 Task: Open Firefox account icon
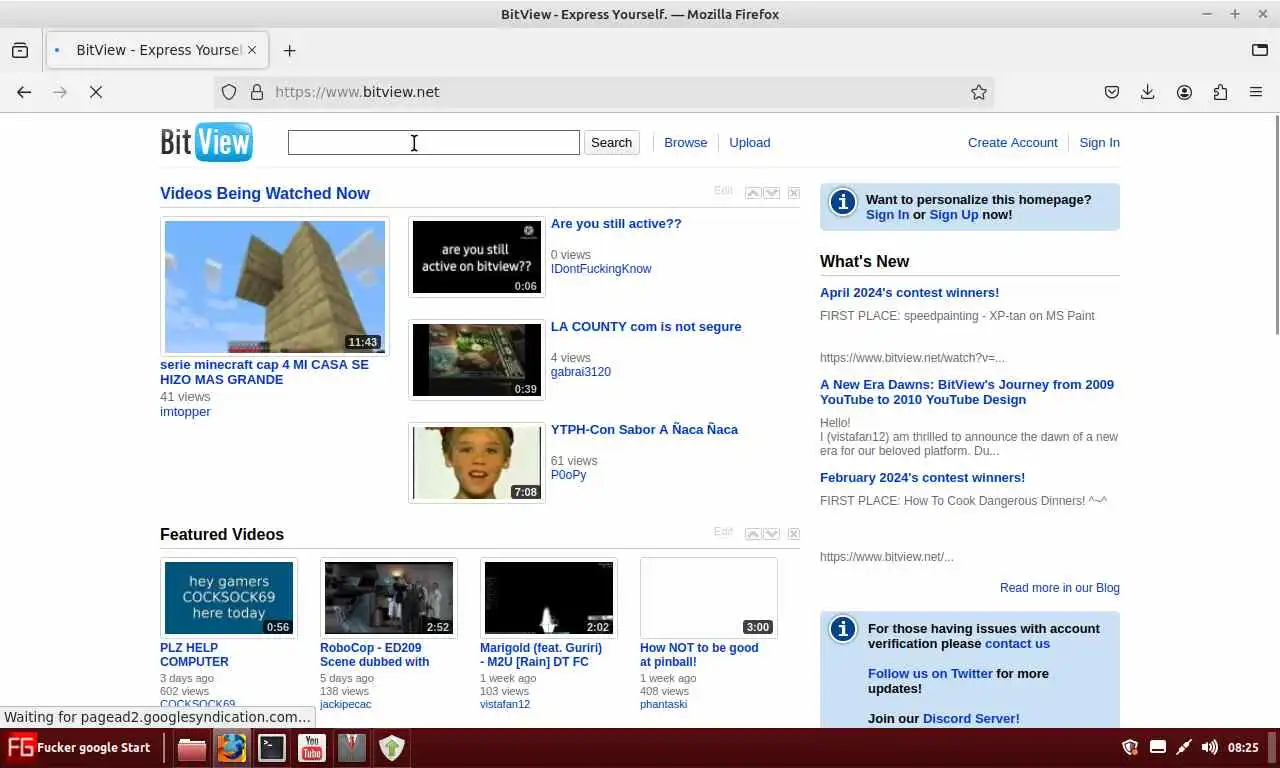[1184, 92]
